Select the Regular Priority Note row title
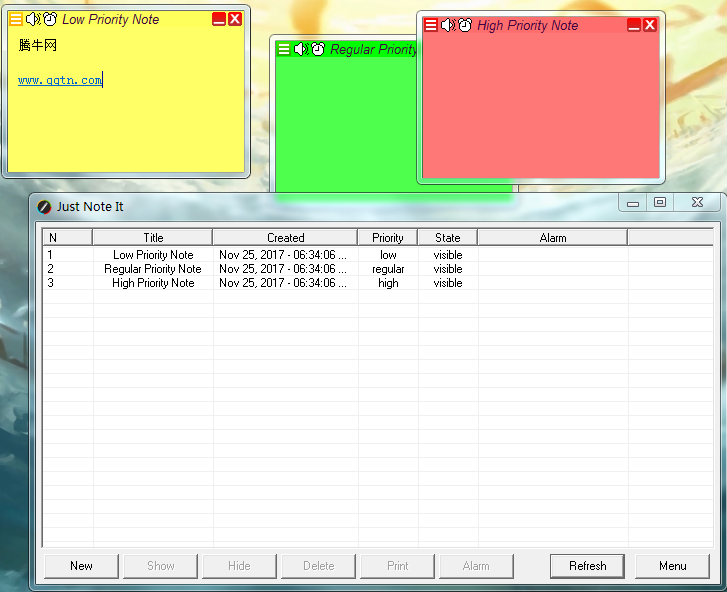The width and height of the screenshot is (727, 592). click(x=153, y=269)
